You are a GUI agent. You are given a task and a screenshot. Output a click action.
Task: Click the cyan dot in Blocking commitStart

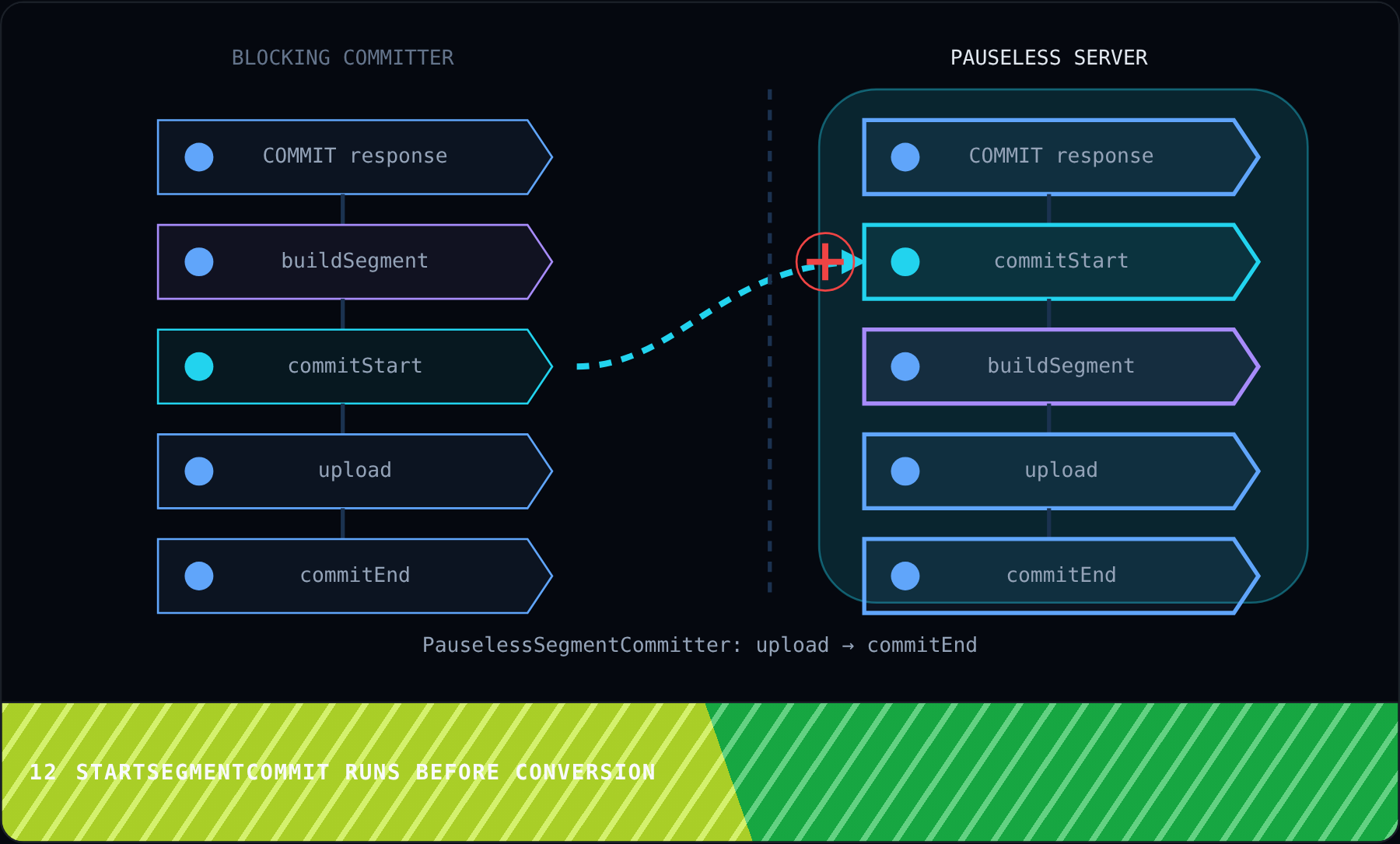pyautogui.click(x=199, y=366)
